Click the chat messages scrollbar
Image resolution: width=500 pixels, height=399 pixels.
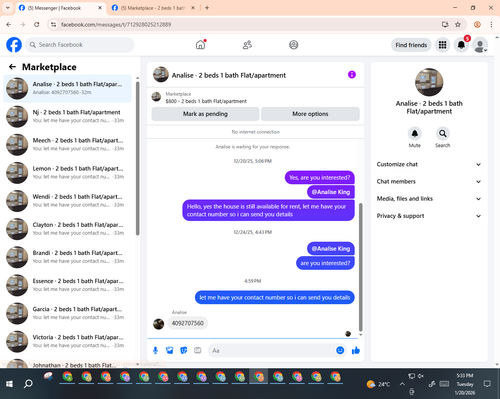360,267
